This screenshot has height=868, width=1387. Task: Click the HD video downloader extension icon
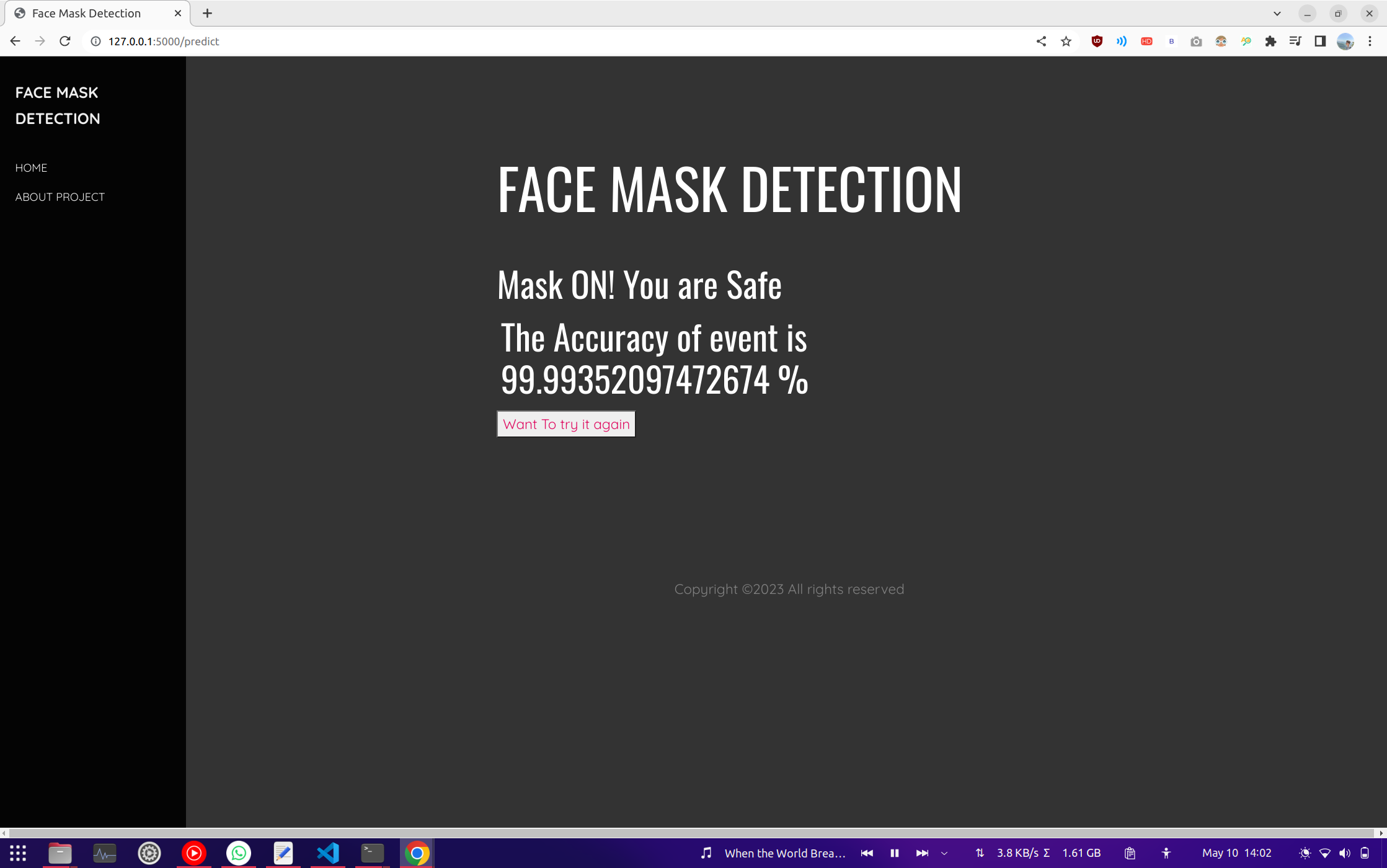pos(1146,41)
